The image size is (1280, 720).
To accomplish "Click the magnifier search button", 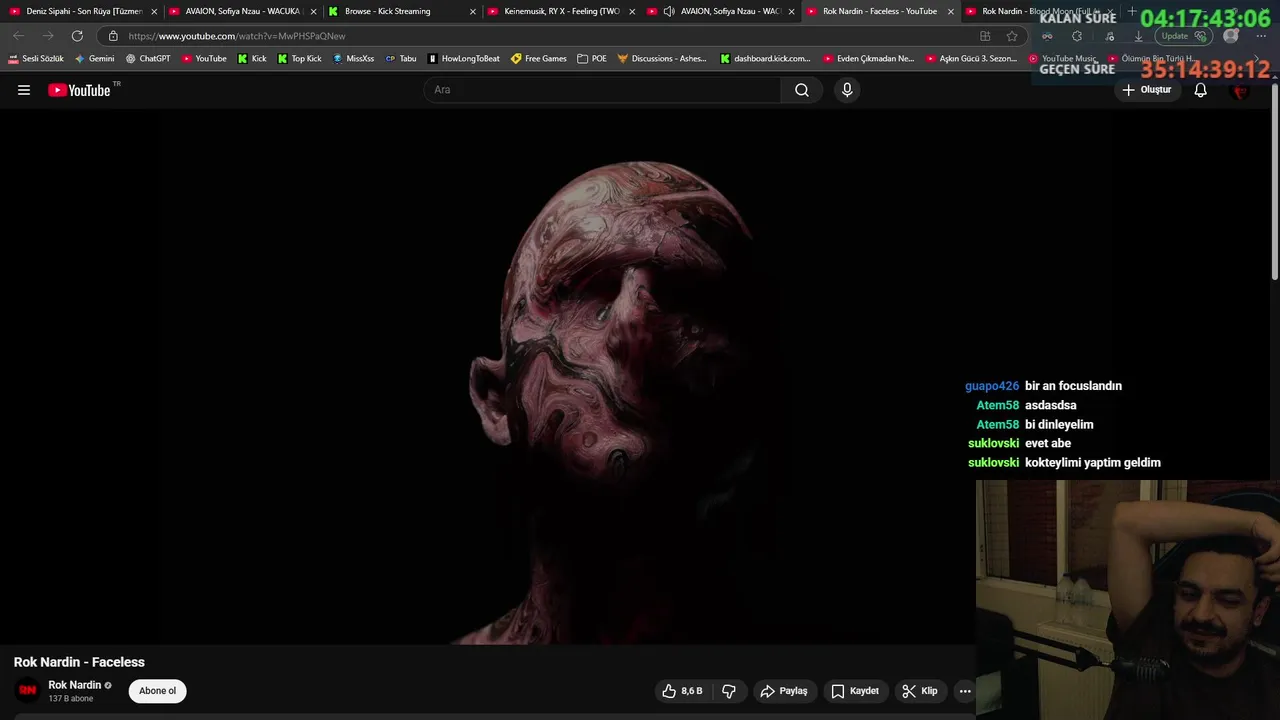I will click(x=802, y=90).
